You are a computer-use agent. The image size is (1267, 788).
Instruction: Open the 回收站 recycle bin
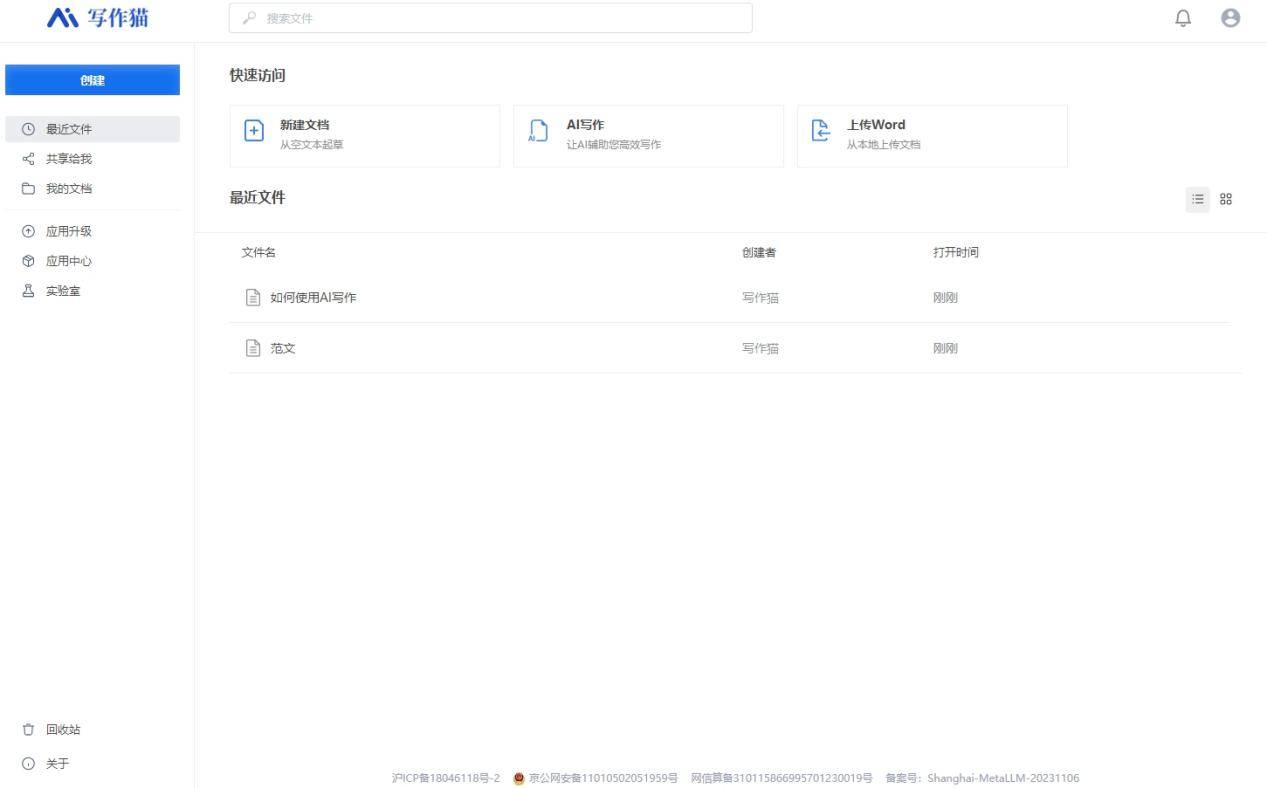pos(63,729)
